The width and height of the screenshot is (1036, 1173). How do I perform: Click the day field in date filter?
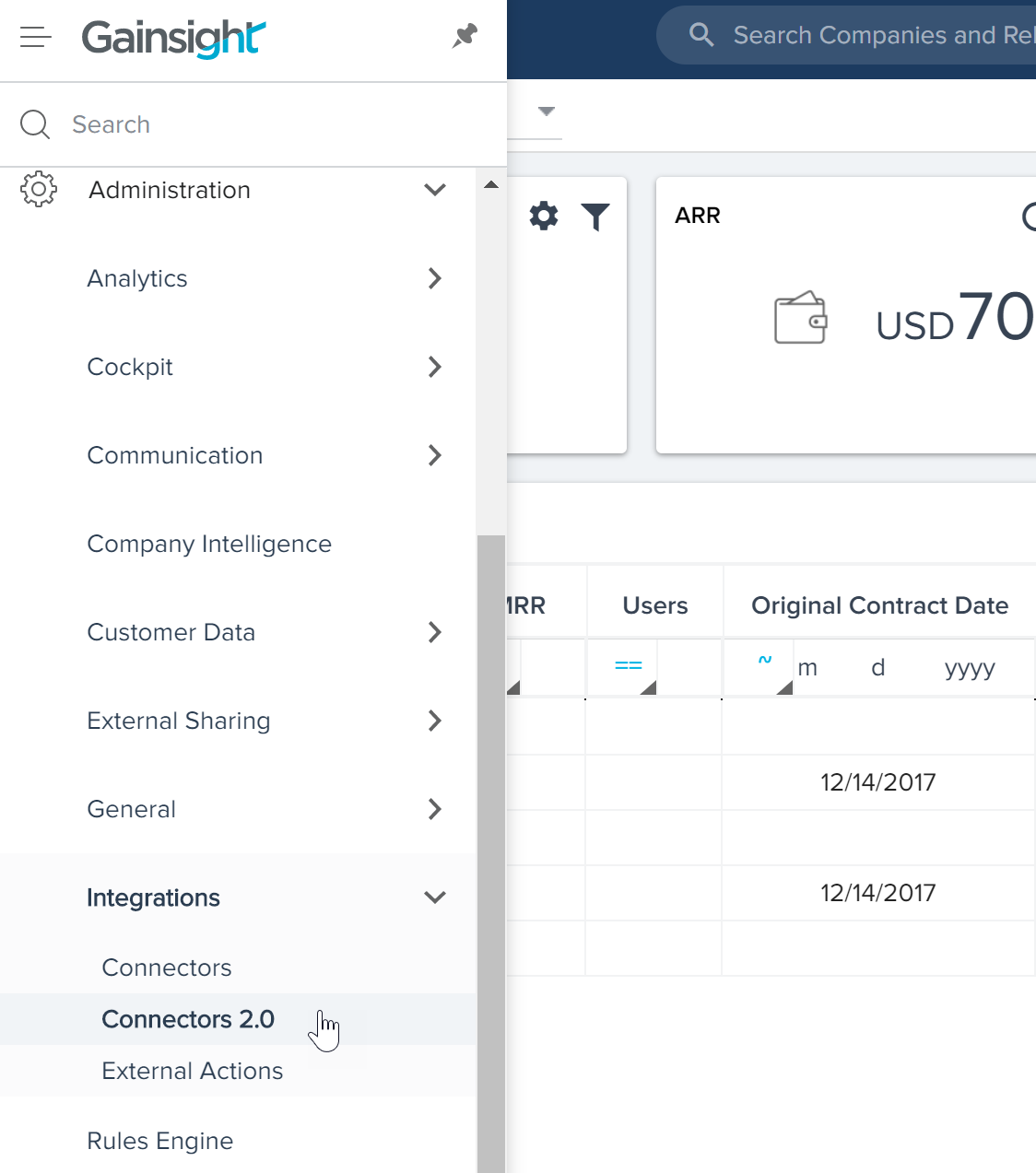(878, 667)
